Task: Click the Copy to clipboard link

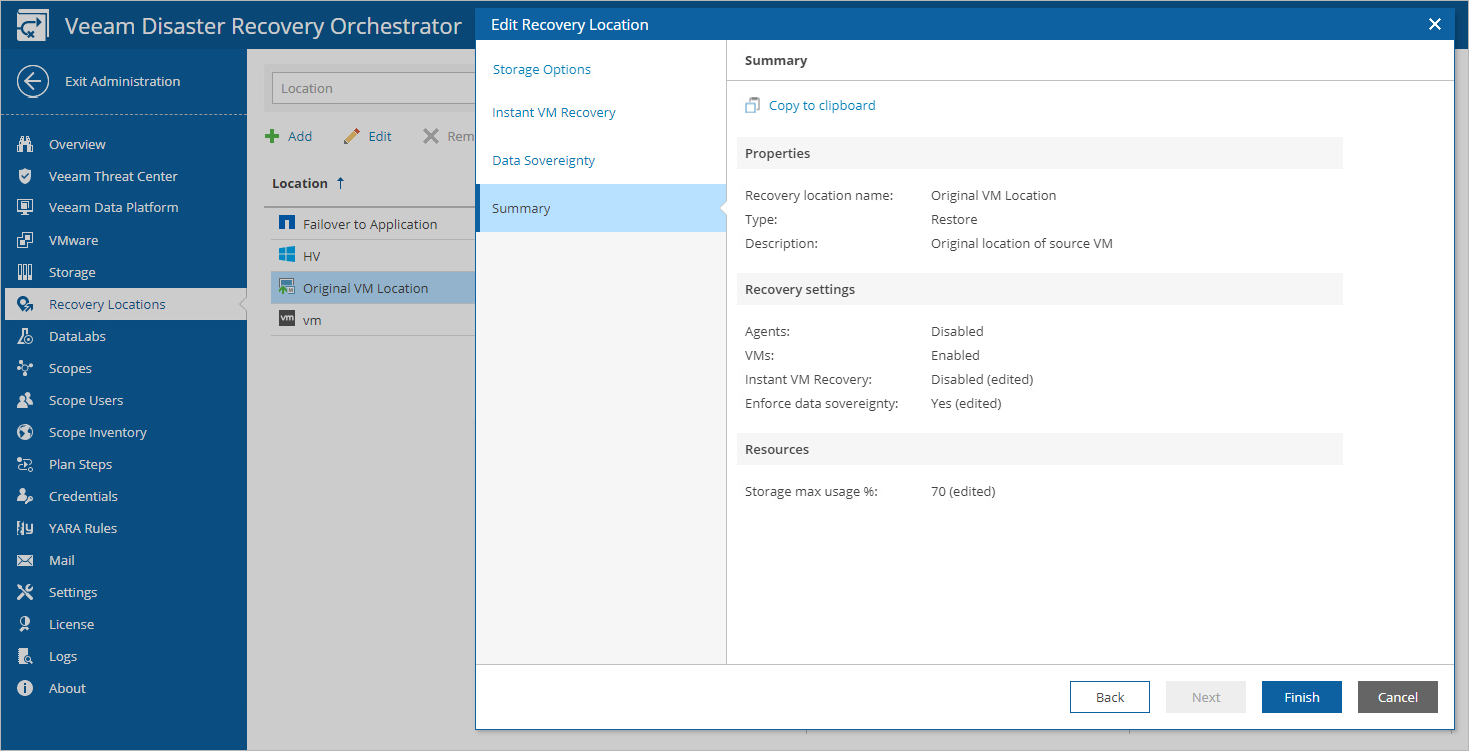Action: [x=822, y=105]
